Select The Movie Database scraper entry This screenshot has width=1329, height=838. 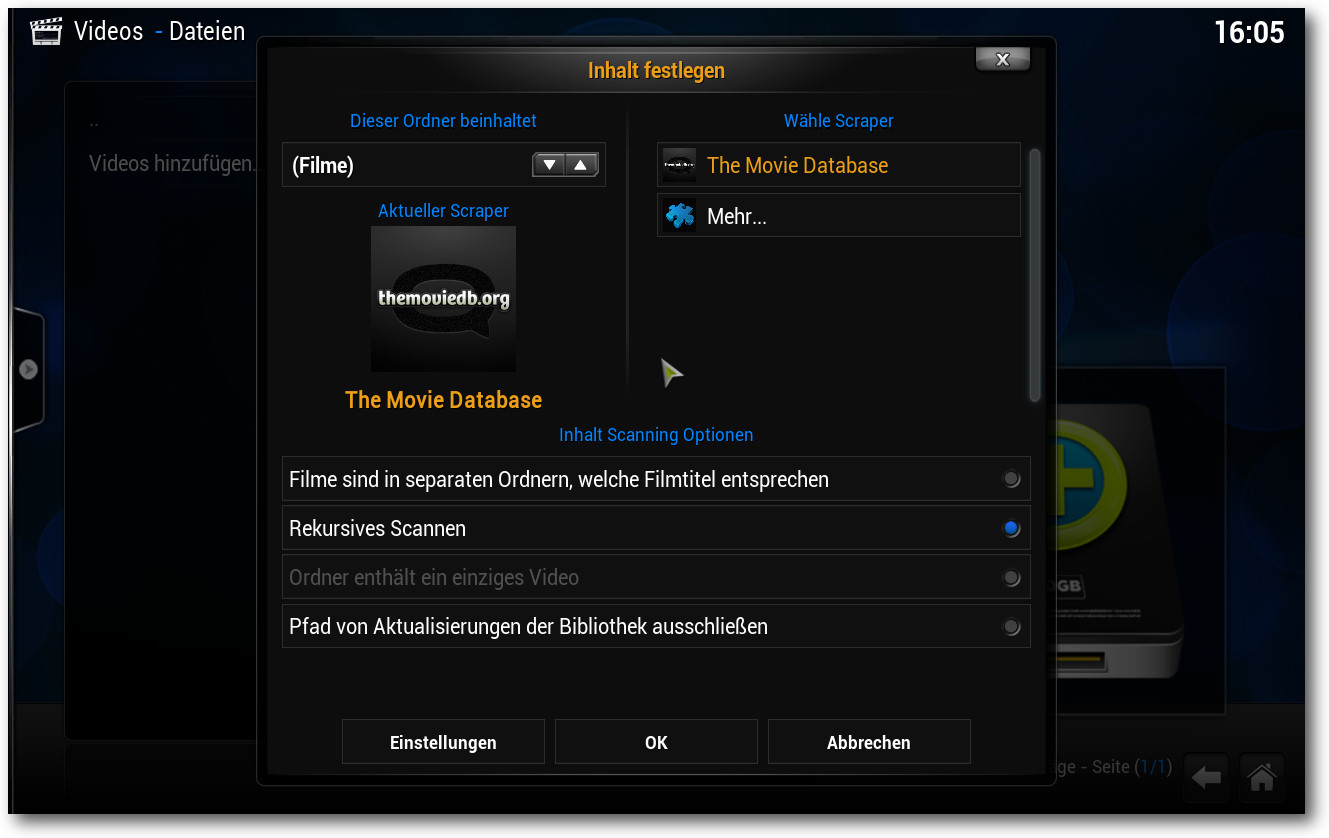pyautogui.click(x=838, y=165)
